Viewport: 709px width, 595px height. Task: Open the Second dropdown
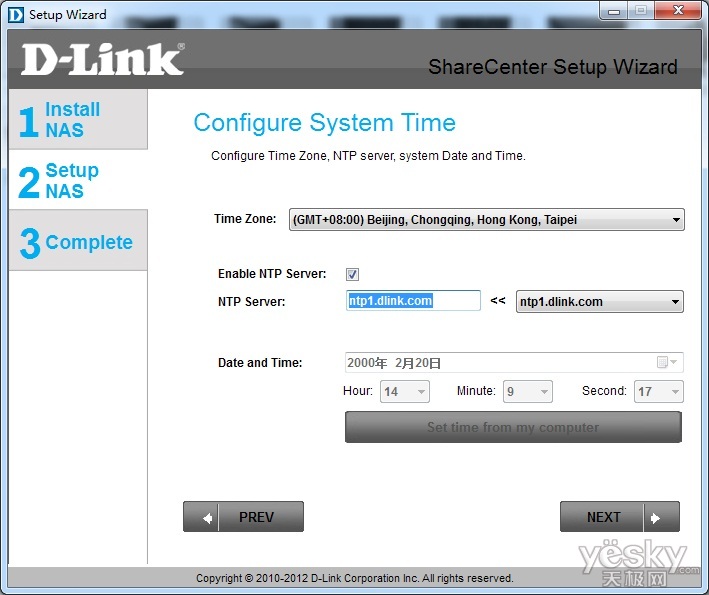[x=659, y=391]
